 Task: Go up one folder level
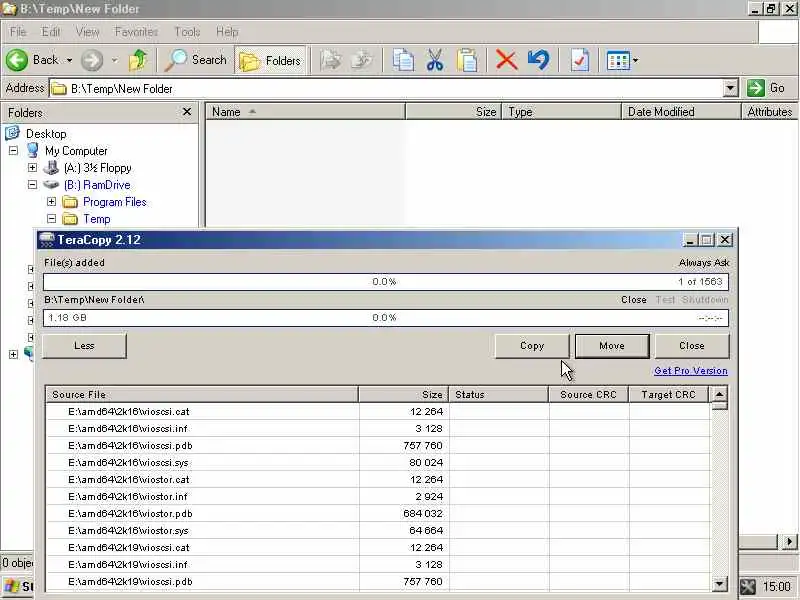point(138,60)
